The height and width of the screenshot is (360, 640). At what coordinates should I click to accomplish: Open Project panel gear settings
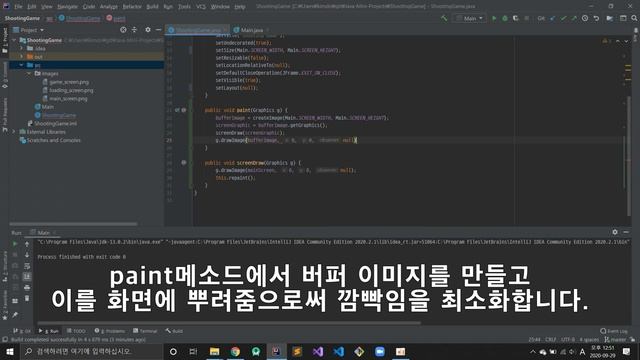tap(148, 30)
